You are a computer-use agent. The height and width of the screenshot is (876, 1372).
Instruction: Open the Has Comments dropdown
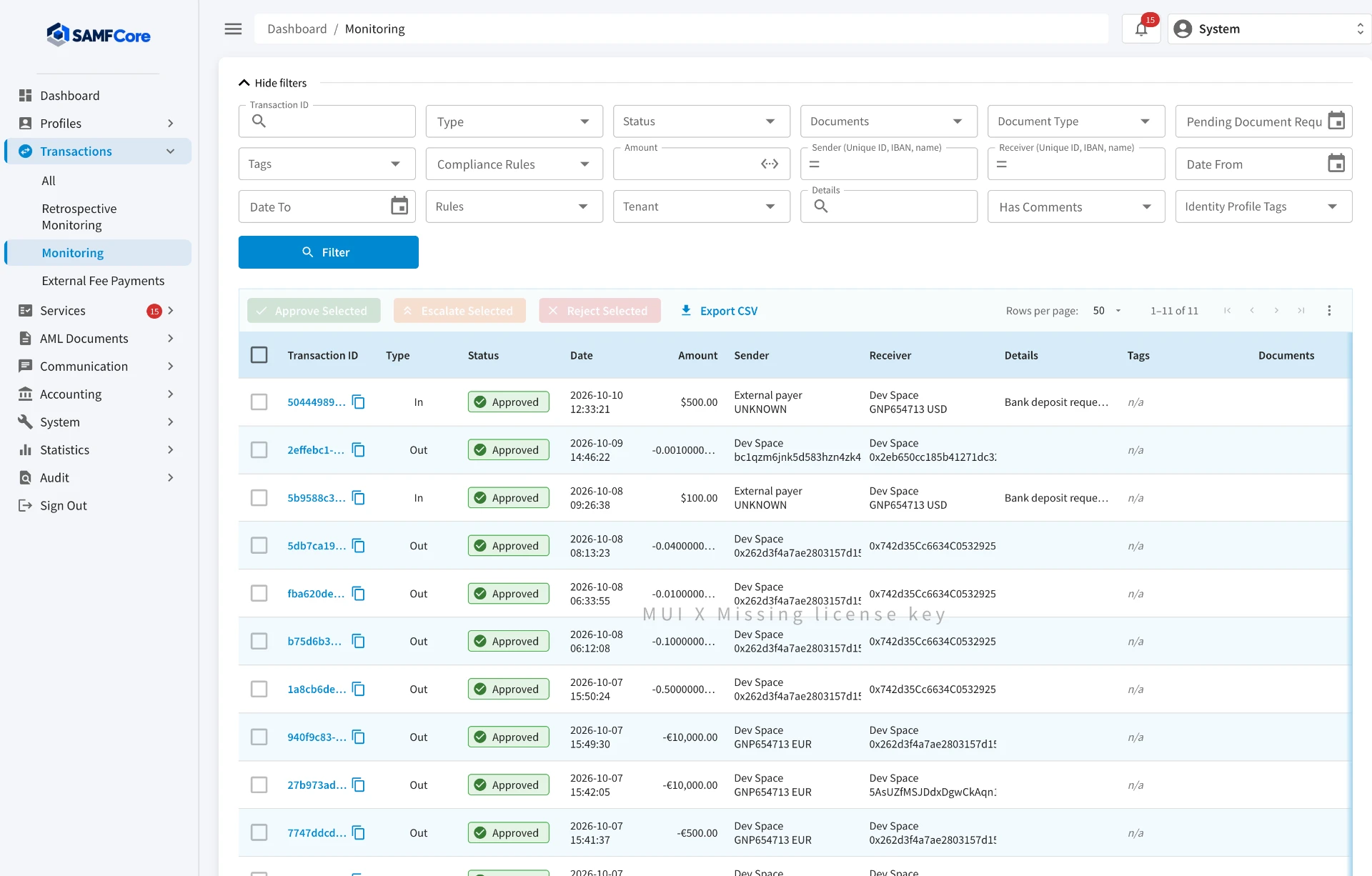click(1076, 206)
